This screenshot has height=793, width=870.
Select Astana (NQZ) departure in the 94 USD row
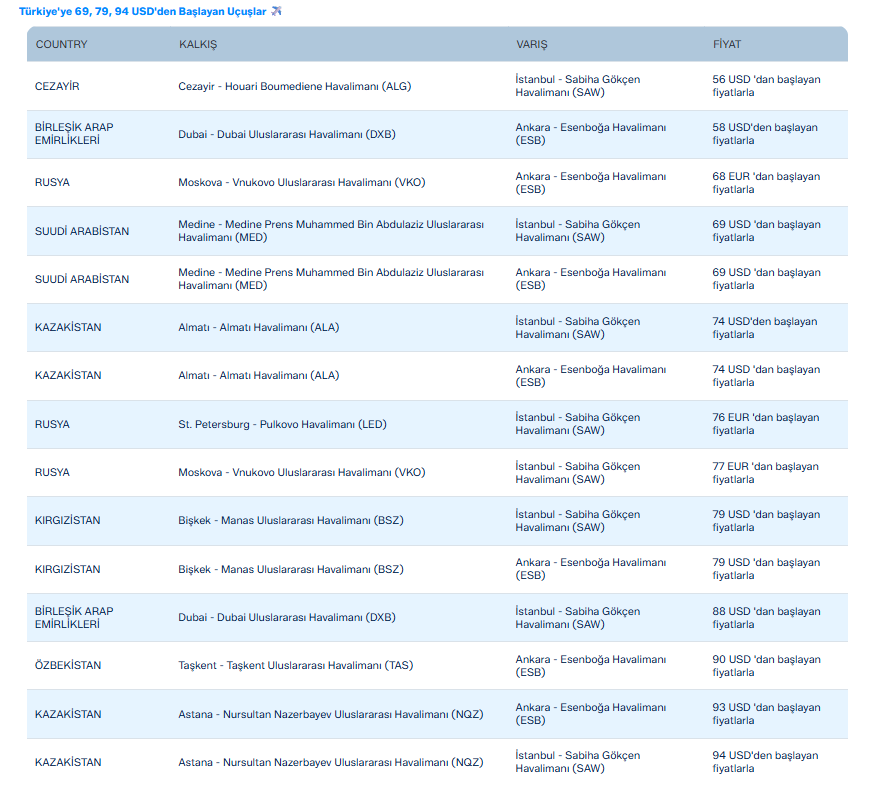point(331,762)
